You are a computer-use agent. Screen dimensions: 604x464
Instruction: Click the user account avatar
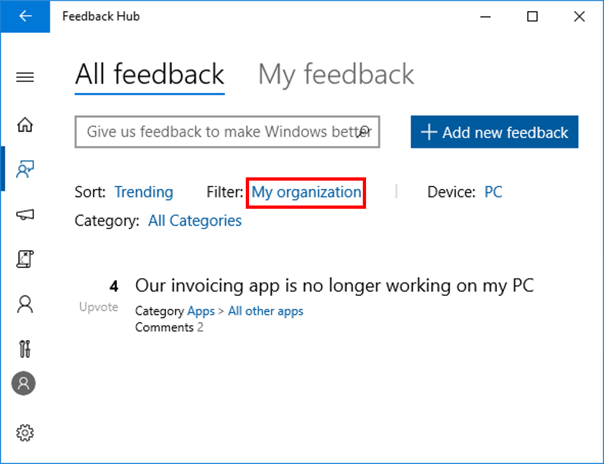[24, 383]
